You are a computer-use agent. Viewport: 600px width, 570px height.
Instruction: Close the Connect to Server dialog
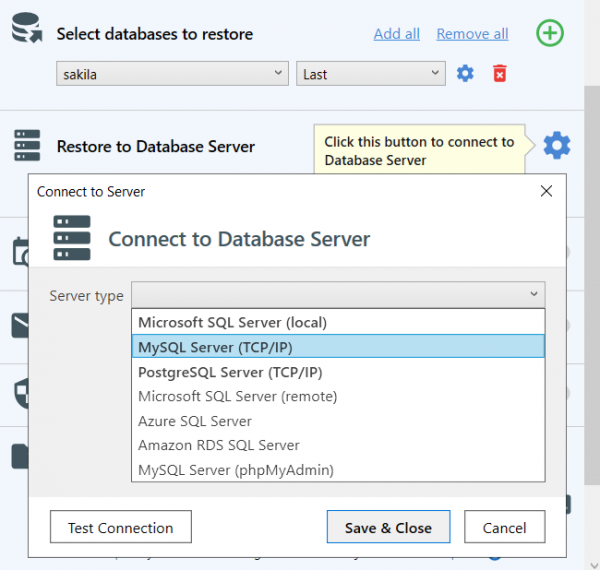(546, 191)
